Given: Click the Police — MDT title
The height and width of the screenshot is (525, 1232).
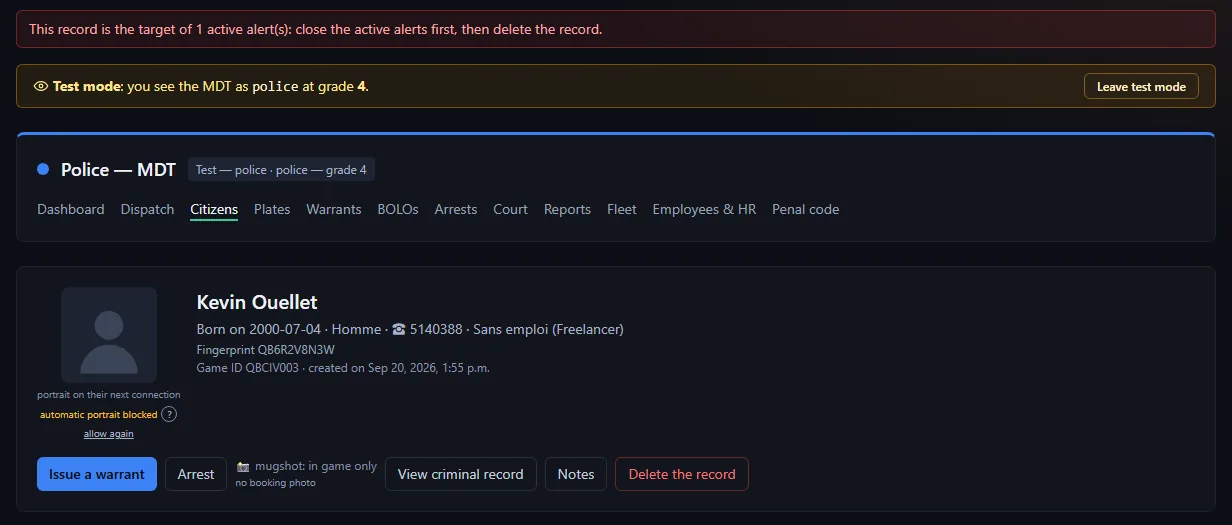Looking at the screenshot, I should point(118,170).
